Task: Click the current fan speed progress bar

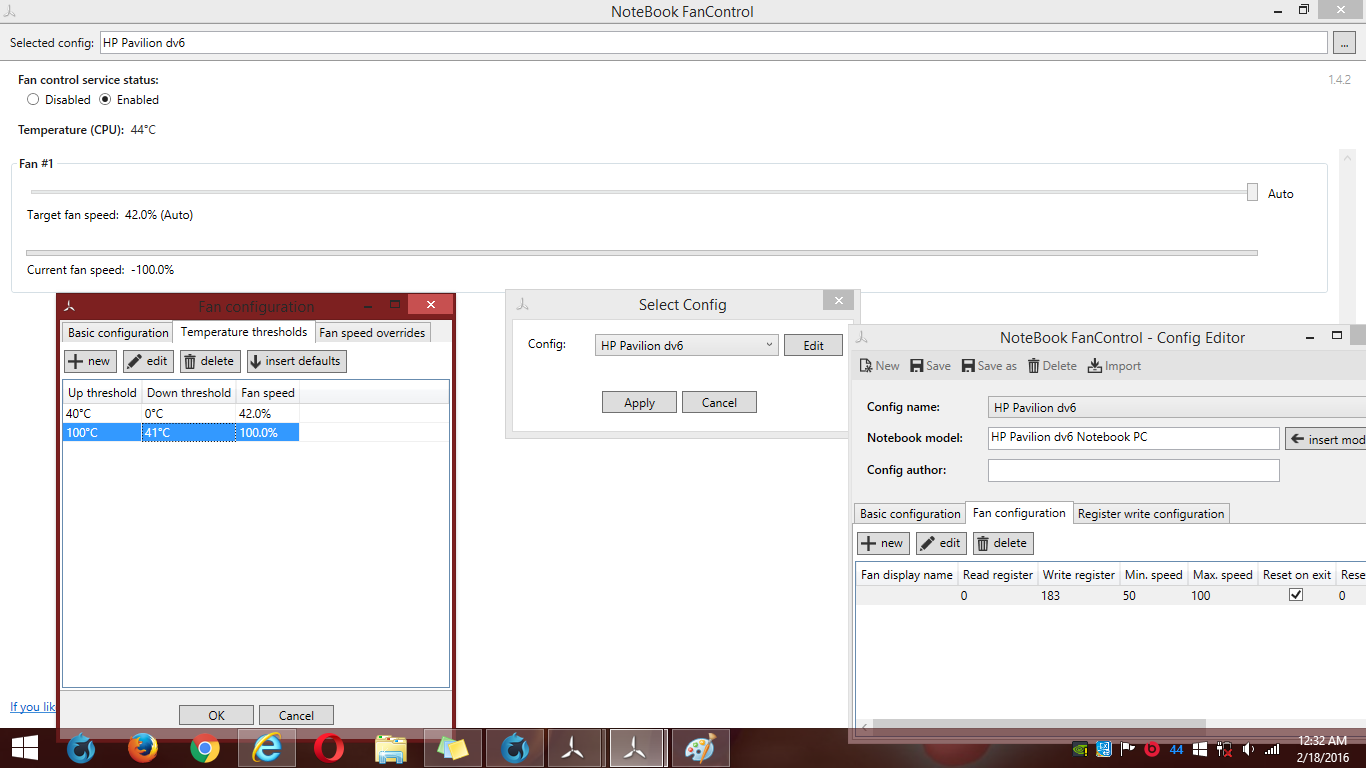Action: pos(641,253)
